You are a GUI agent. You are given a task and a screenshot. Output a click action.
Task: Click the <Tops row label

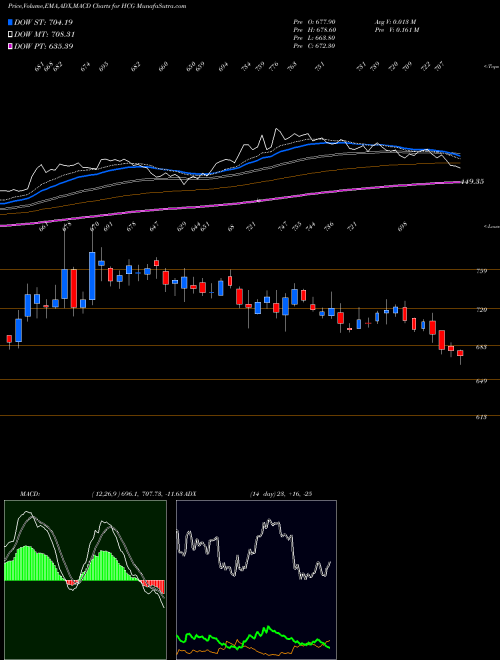[x=491, y=67]
